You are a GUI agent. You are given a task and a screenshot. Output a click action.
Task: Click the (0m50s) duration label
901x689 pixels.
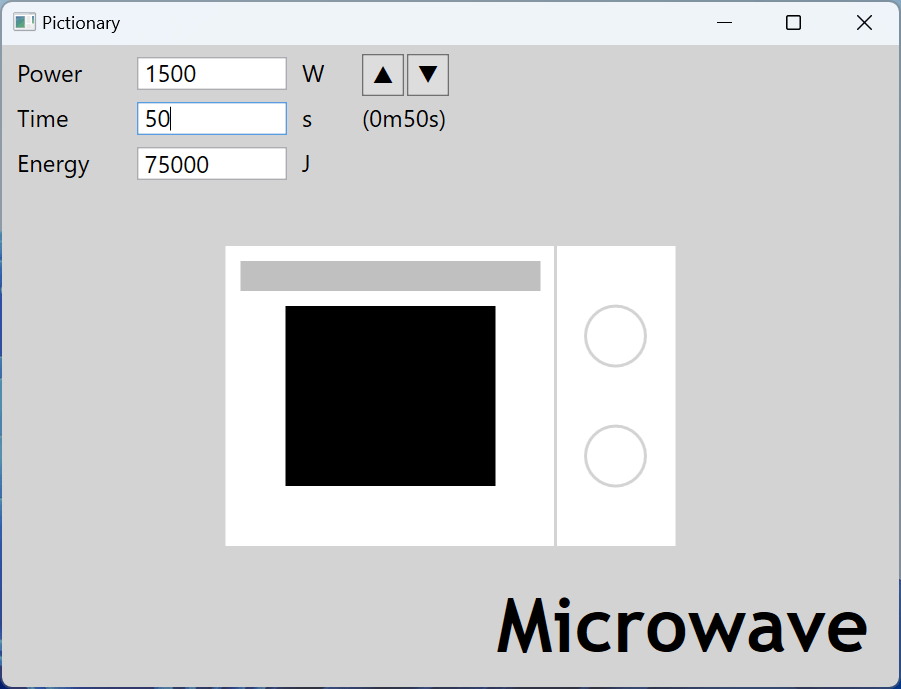pyautogui.click(x=403, y=119)
